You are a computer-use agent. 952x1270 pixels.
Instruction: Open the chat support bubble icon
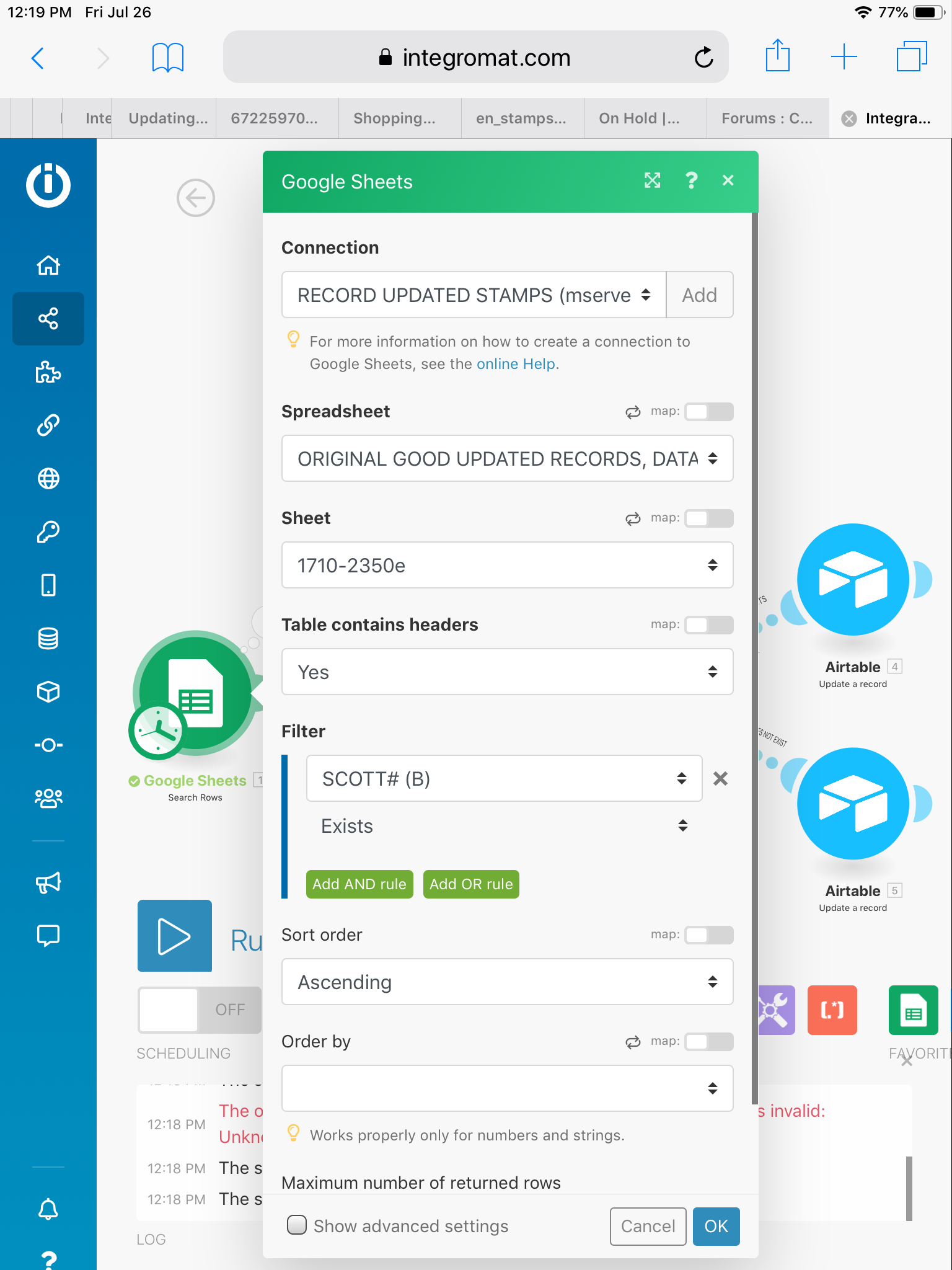pos(48,935)
